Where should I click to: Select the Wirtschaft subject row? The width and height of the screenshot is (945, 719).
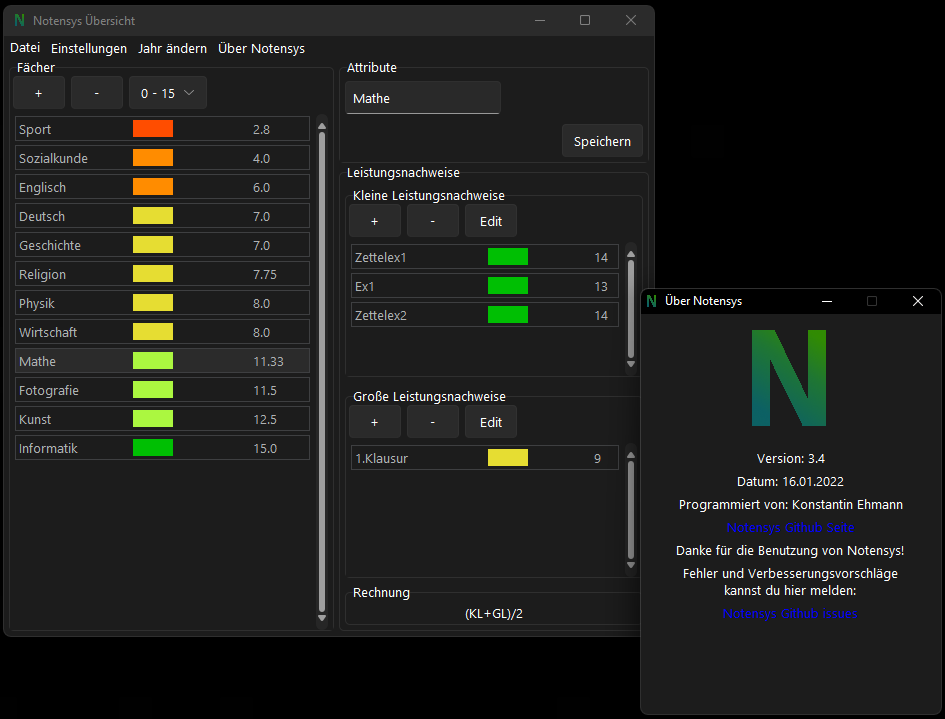tap(162, 331)
